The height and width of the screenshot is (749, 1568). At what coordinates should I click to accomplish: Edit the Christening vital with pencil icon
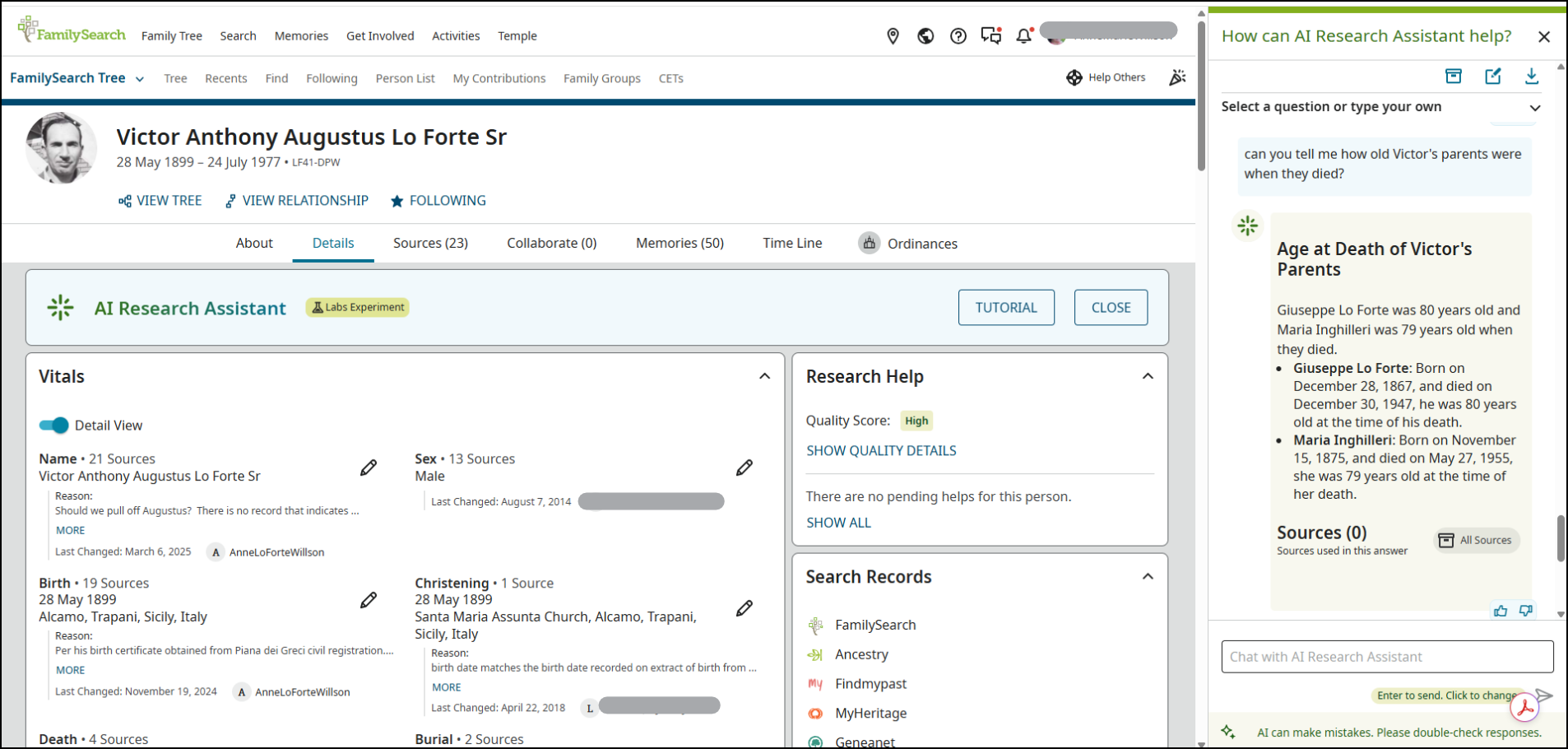point(745,608)
